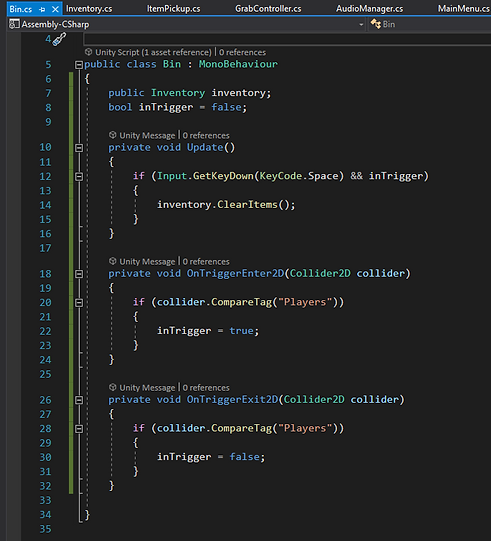Click CompareTag on line 20

242,303
